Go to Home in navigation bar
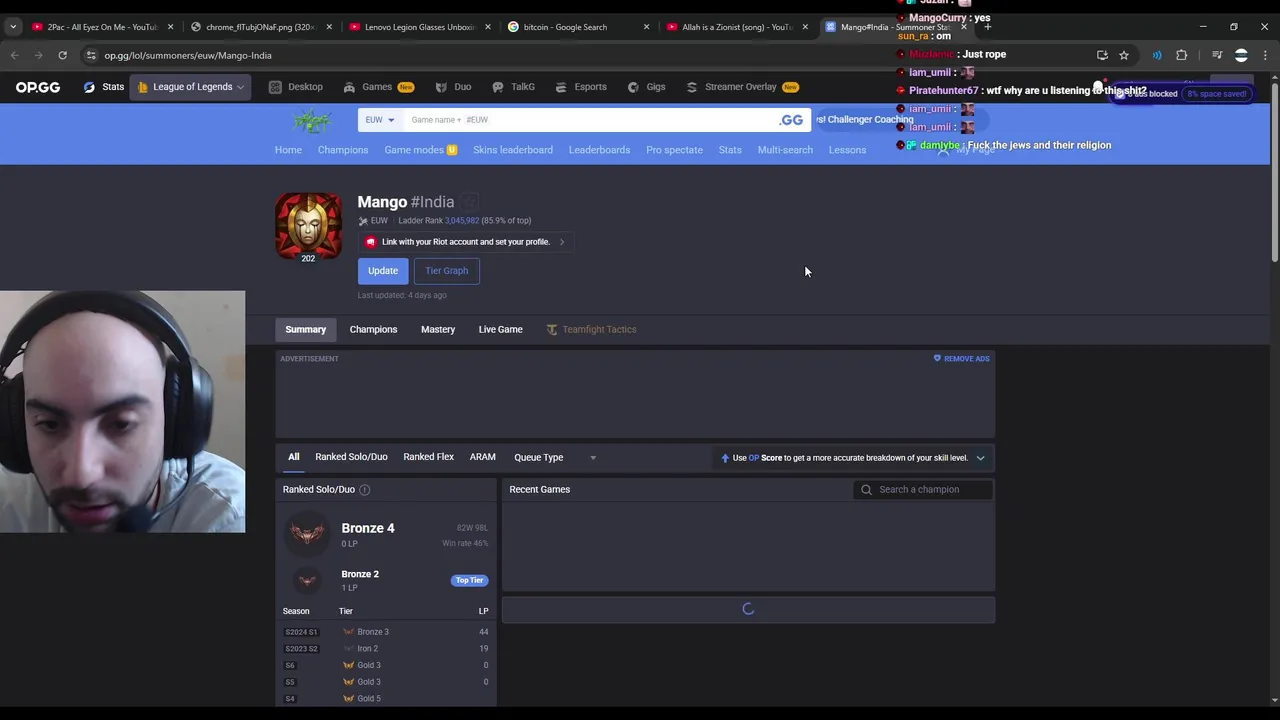1280x720 pixels. tap(288, 150)
